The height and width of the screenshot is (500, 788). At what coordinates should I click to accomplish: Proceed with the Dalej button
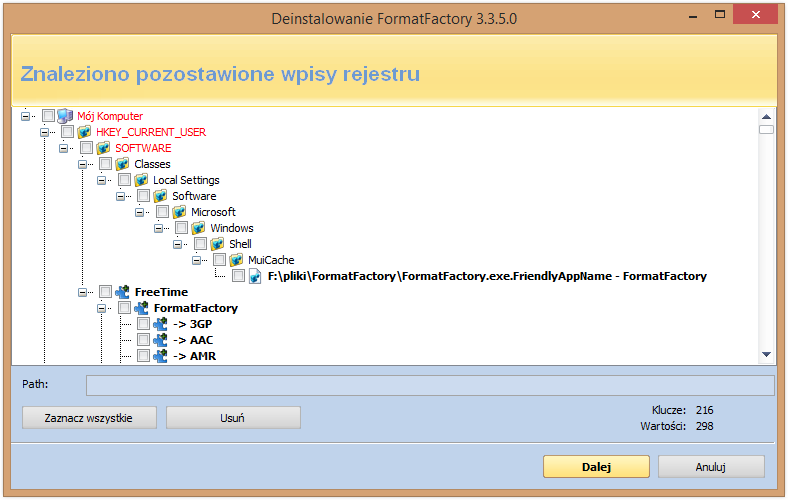(x=597, y=467)
